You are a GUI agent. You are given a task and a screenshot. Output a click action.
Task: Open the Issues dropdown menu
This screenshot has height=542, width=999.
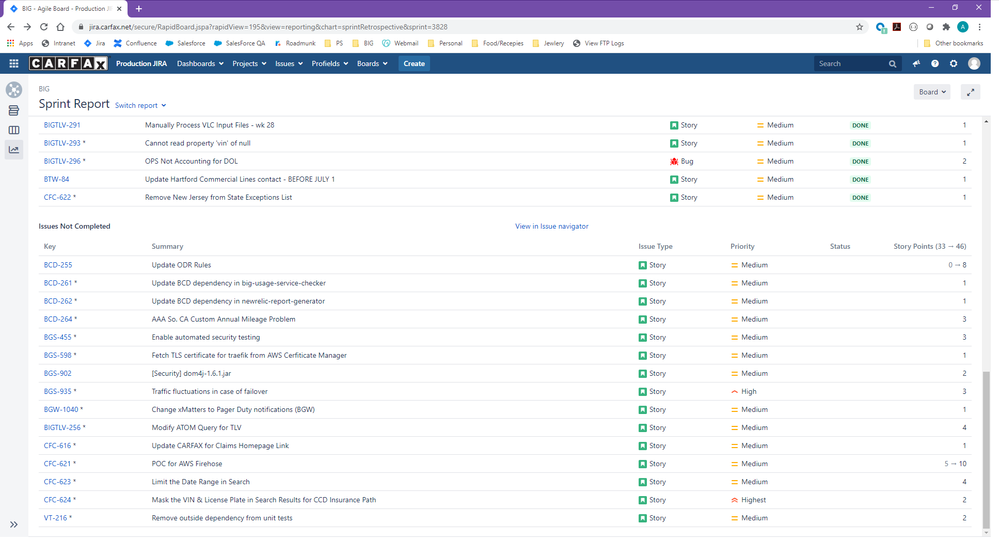tap(289, 64)
